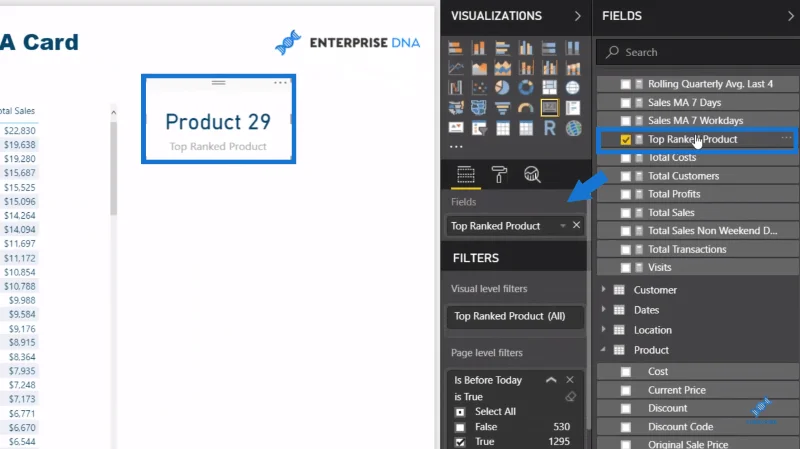This screenshot has height=449, width=800.
Task: Select the KPI visualization
Action: click(x=455, y=128)
